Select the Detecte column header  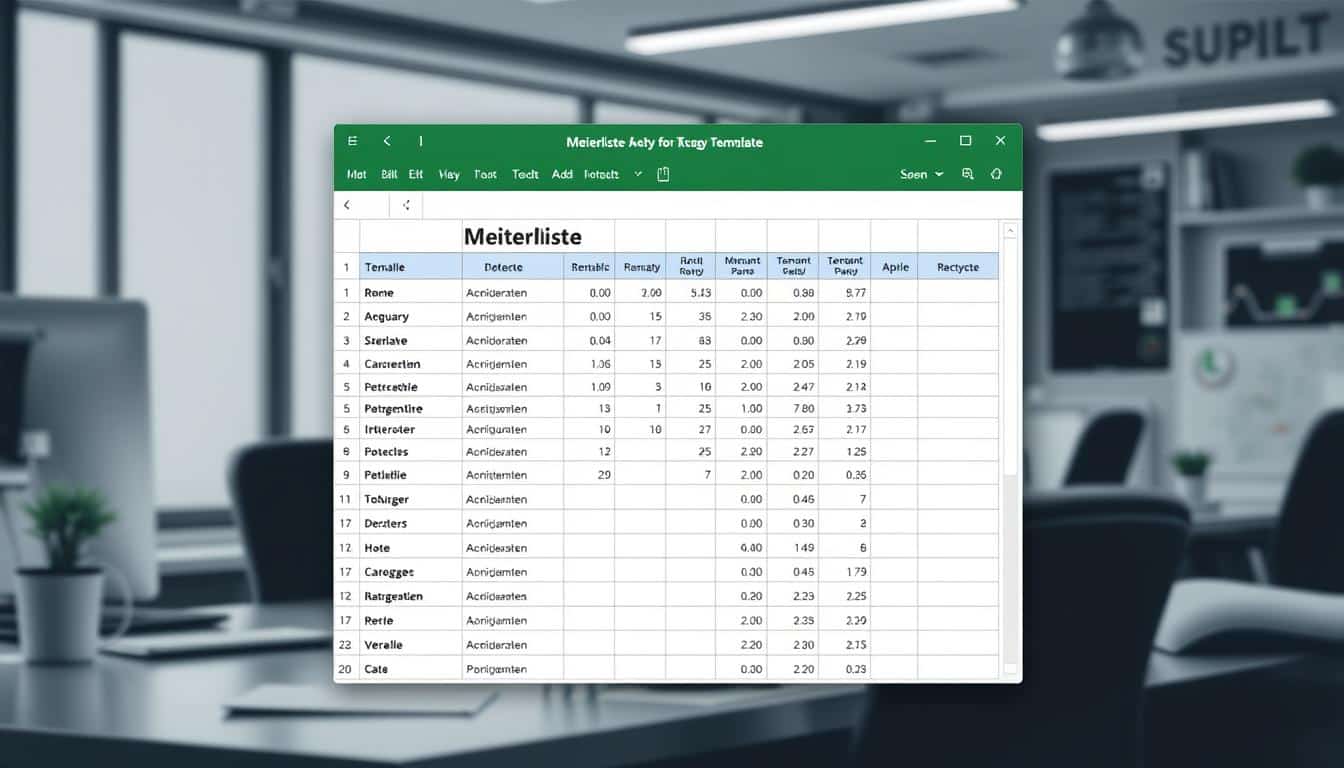[512, 266]
